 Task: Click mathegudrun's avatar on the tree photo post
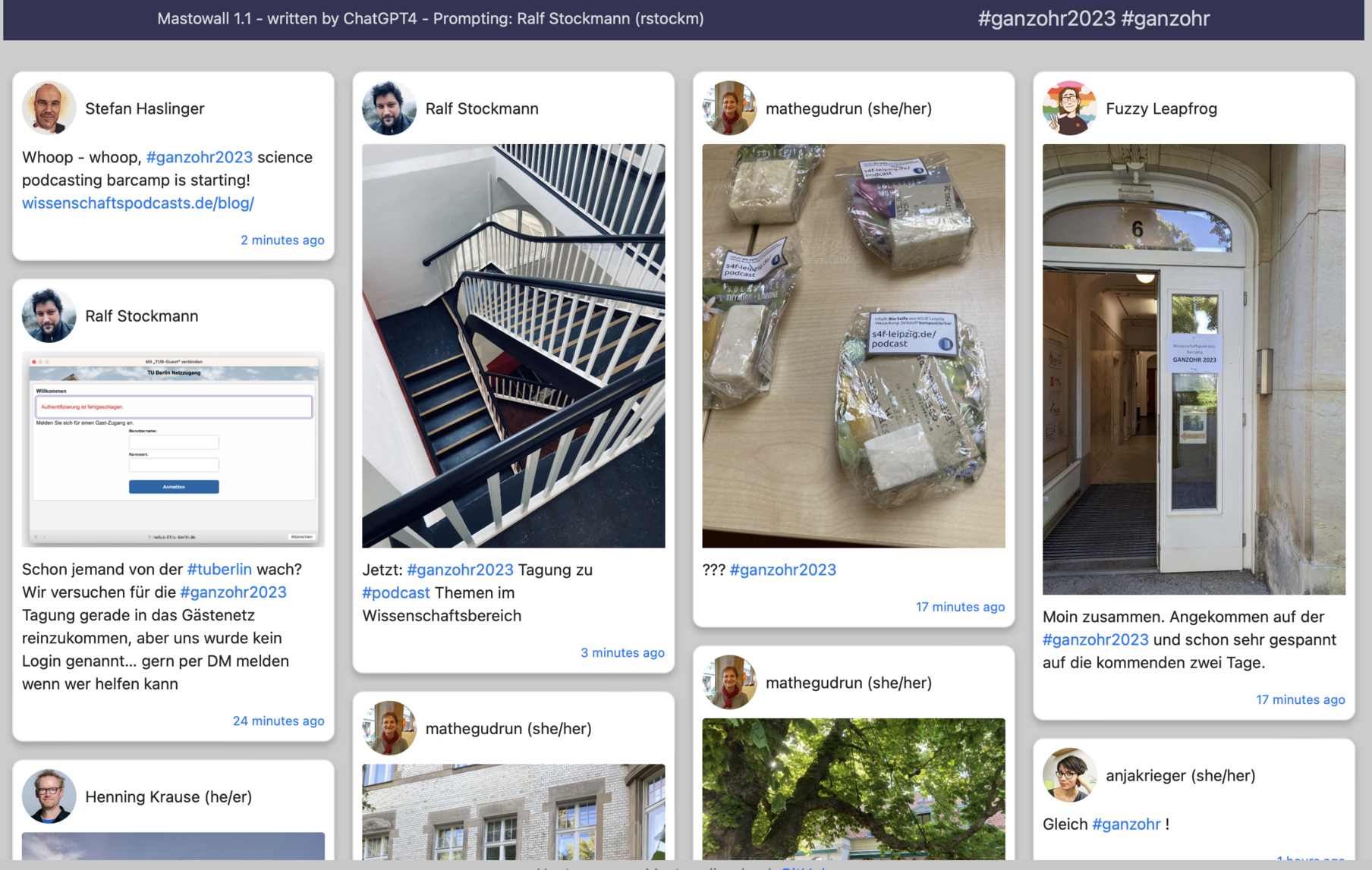pyautogui.click(x=729, y=683)
